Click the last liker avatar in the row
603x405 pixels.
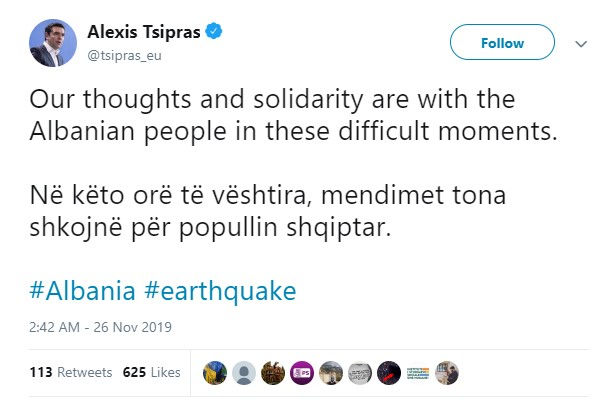[x=448, y=373]
